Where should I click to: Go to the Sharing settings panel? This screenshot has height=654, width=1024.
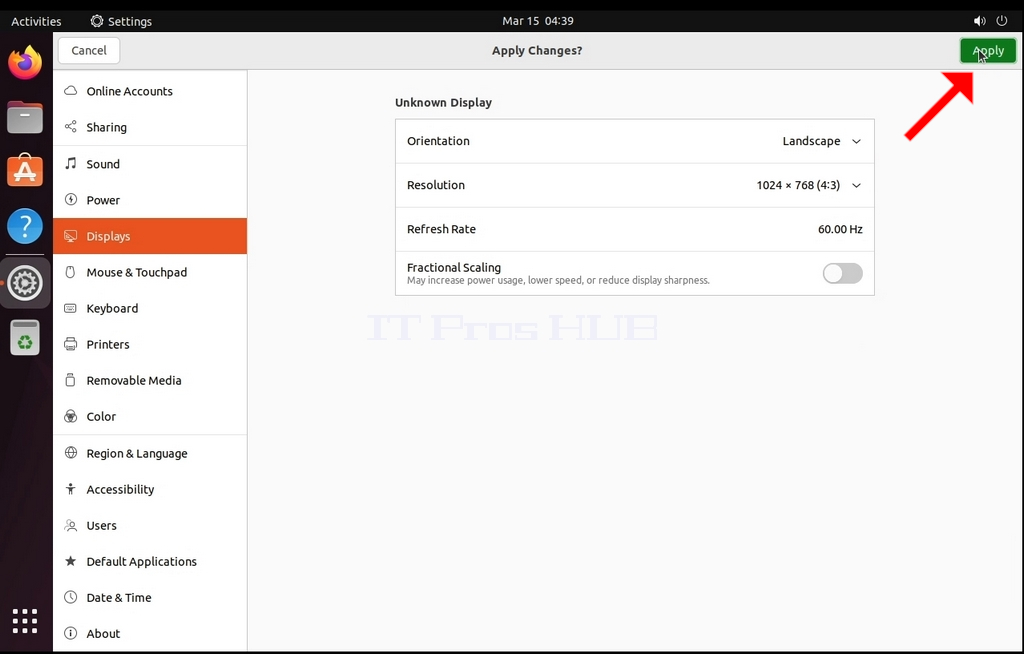(150, 127)
